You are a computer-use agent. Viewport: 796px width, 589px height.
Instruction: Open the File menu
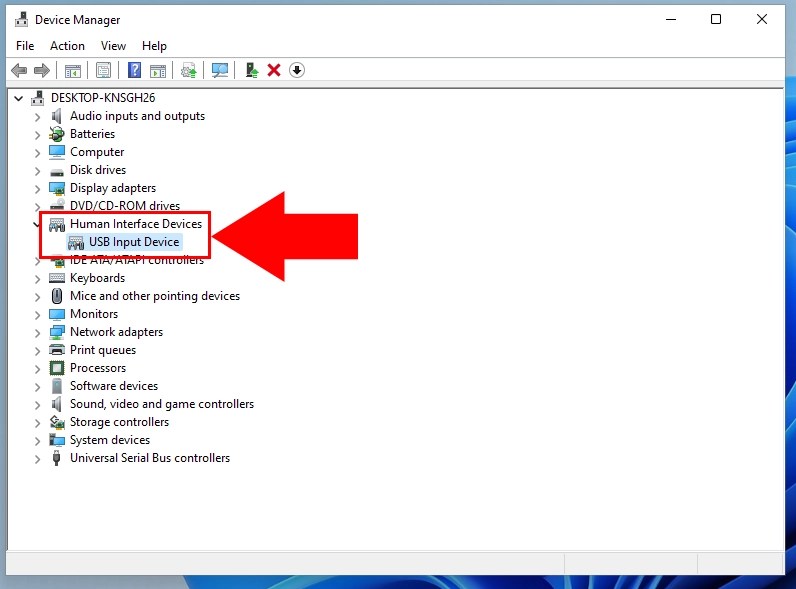pyautogui.click(x=25, y=46)
